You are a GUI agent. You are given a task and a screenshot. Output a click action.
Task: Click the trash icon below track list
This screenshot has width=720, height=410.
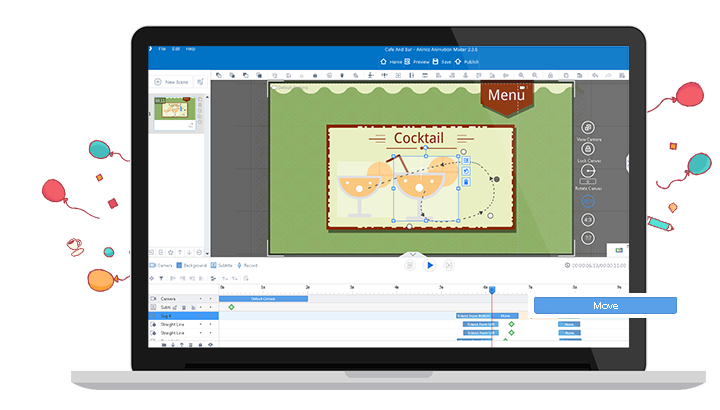click(191, 344)
